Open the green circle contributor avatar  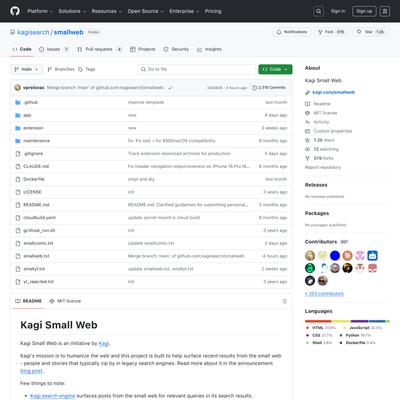point(310,268)
